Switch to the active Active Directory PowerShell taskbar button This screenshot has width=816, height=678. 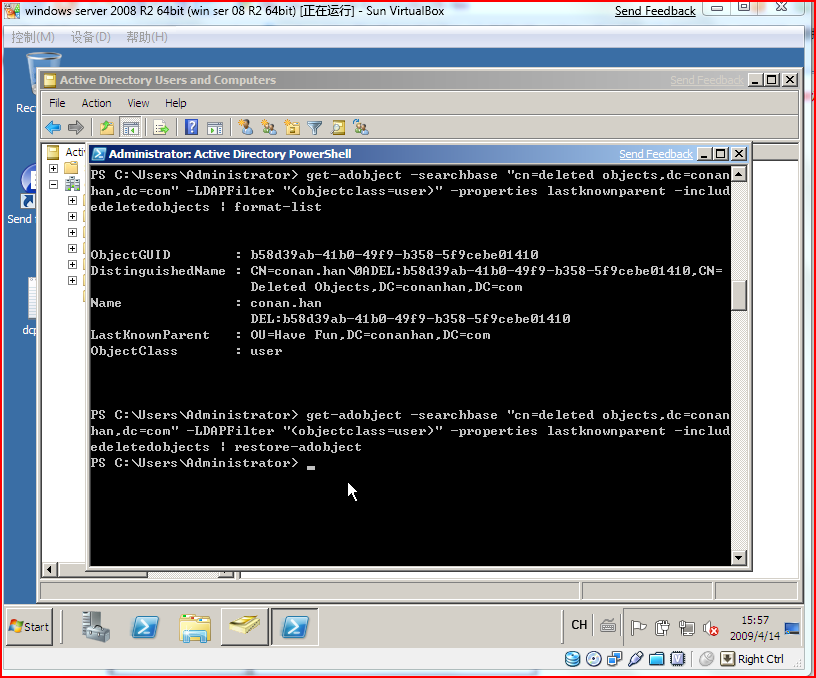[295, 626]
